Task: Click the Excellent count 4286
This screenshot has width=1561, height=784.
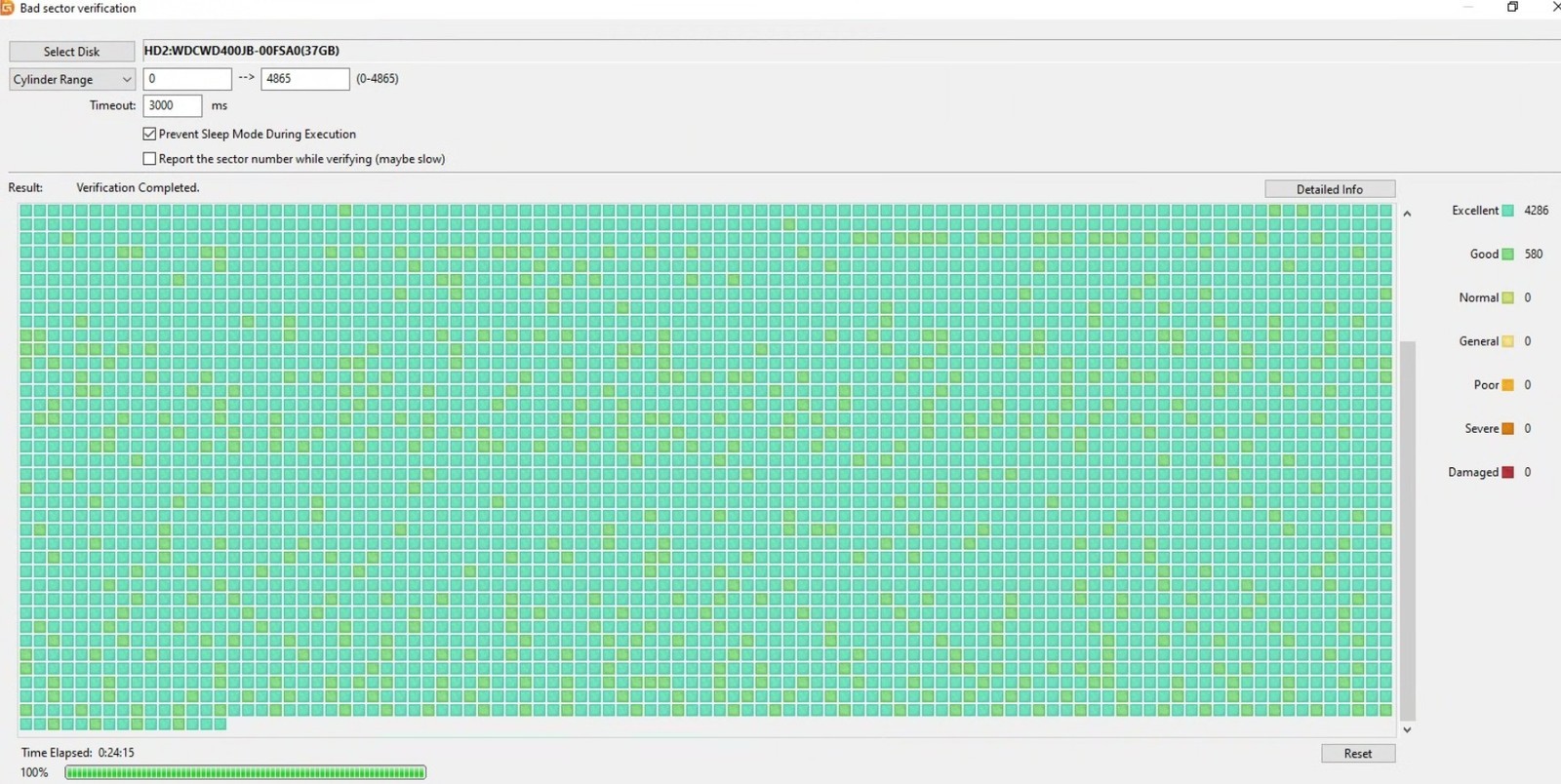Action: [x=1536, y=211]
